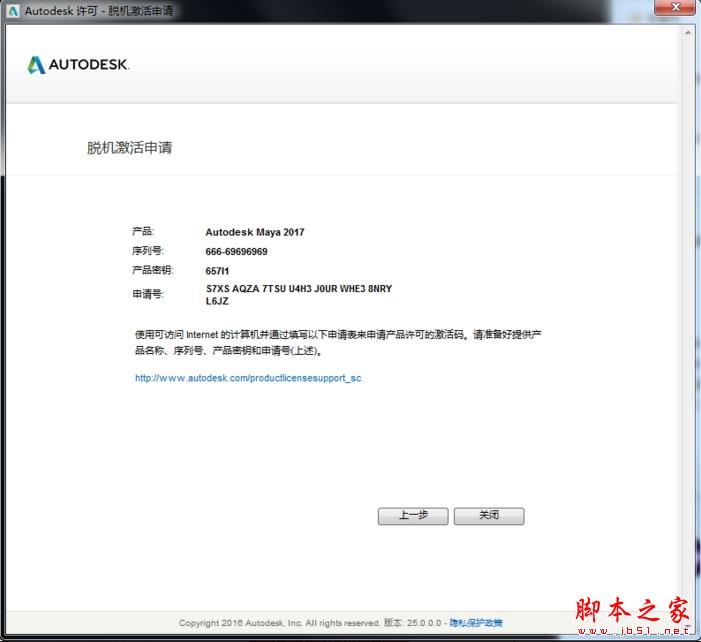Click the 申请号 label

tap(148, 294)
